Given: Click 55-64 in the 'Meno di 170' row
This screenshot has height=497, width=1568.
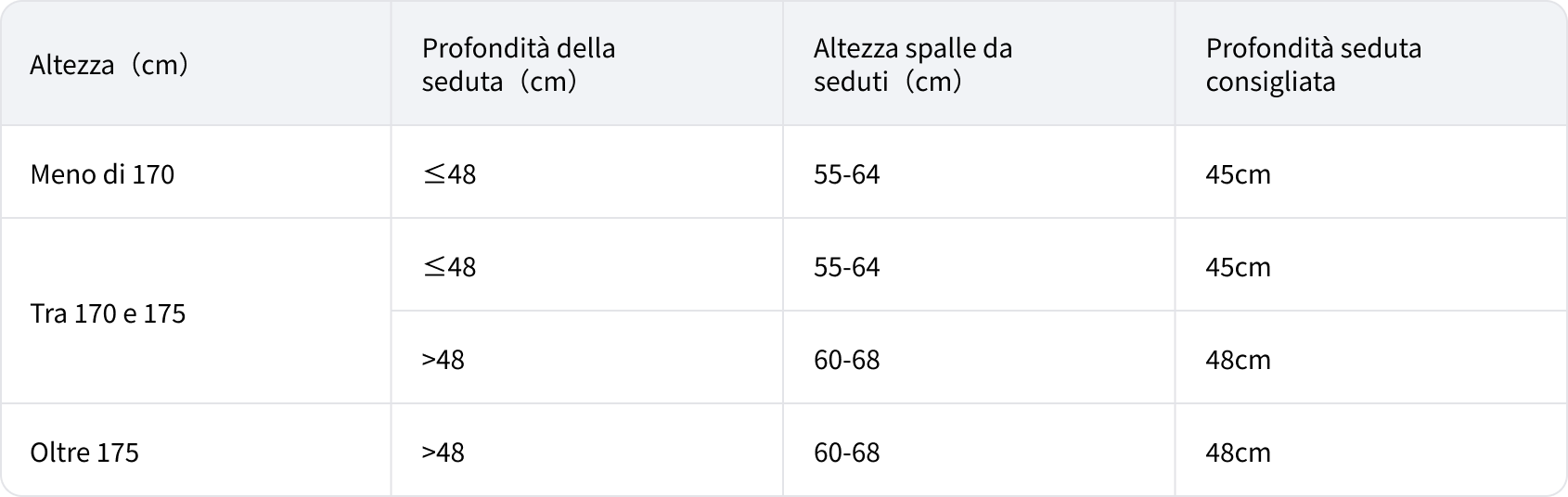Looking at the screenshot, I should click(x=846, y=174).
